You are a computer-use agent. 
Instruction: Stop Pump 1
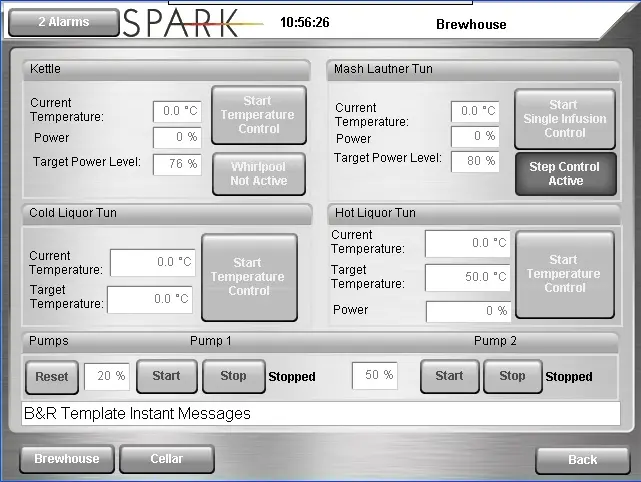[x=233, y=376]
